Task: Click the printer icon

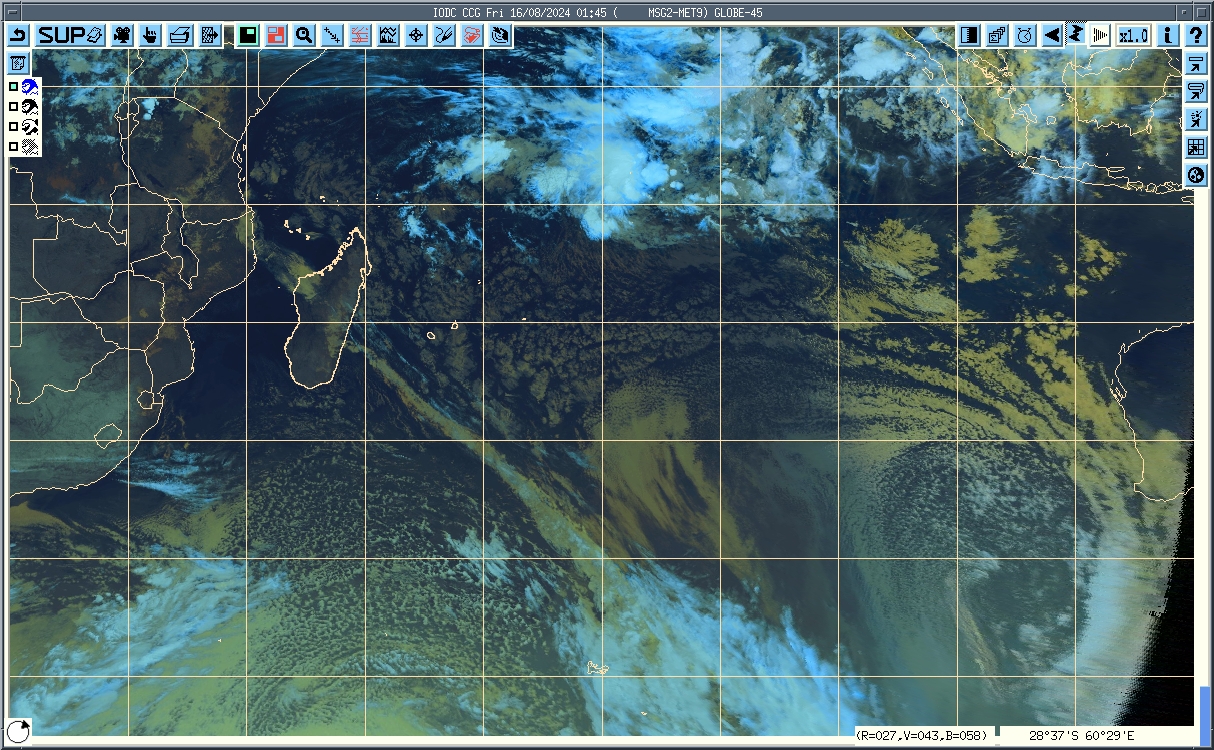Action: (x=180, y=35)
